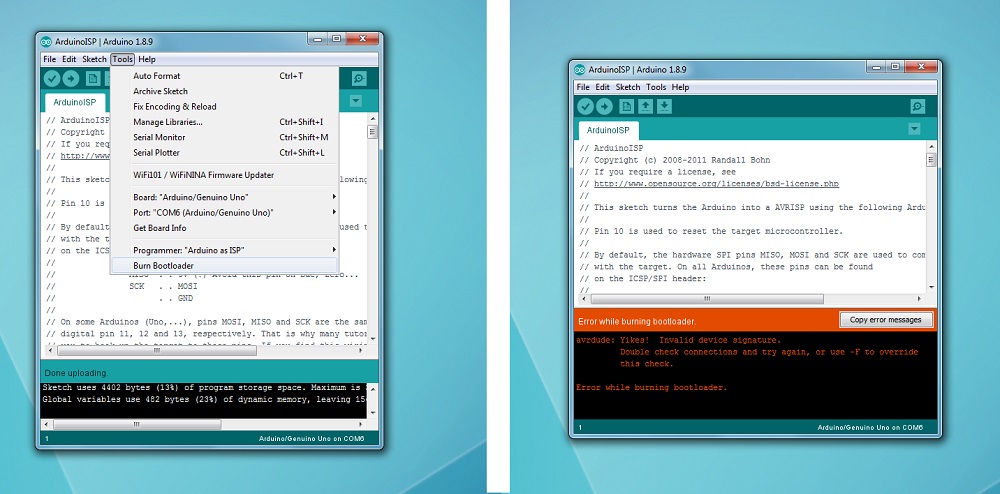Minimize the right Arduino window
1000x494 pixels.
click(877, 67)
